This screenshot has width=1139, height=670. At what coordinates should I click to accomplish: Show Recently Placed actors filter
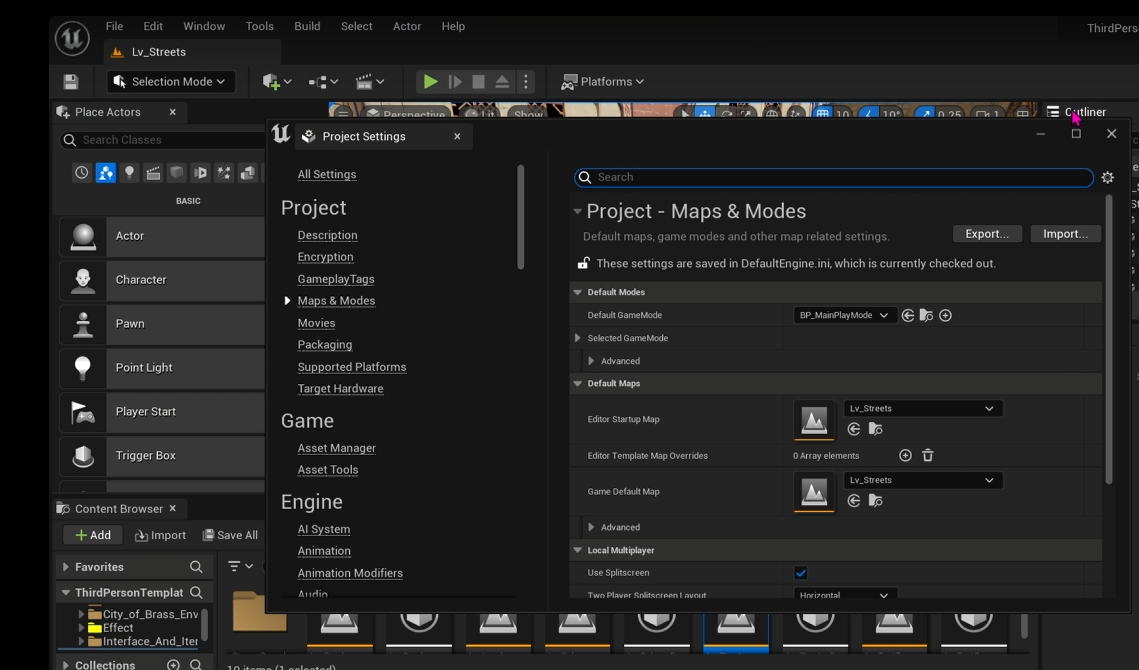click(x=81, y=172)
